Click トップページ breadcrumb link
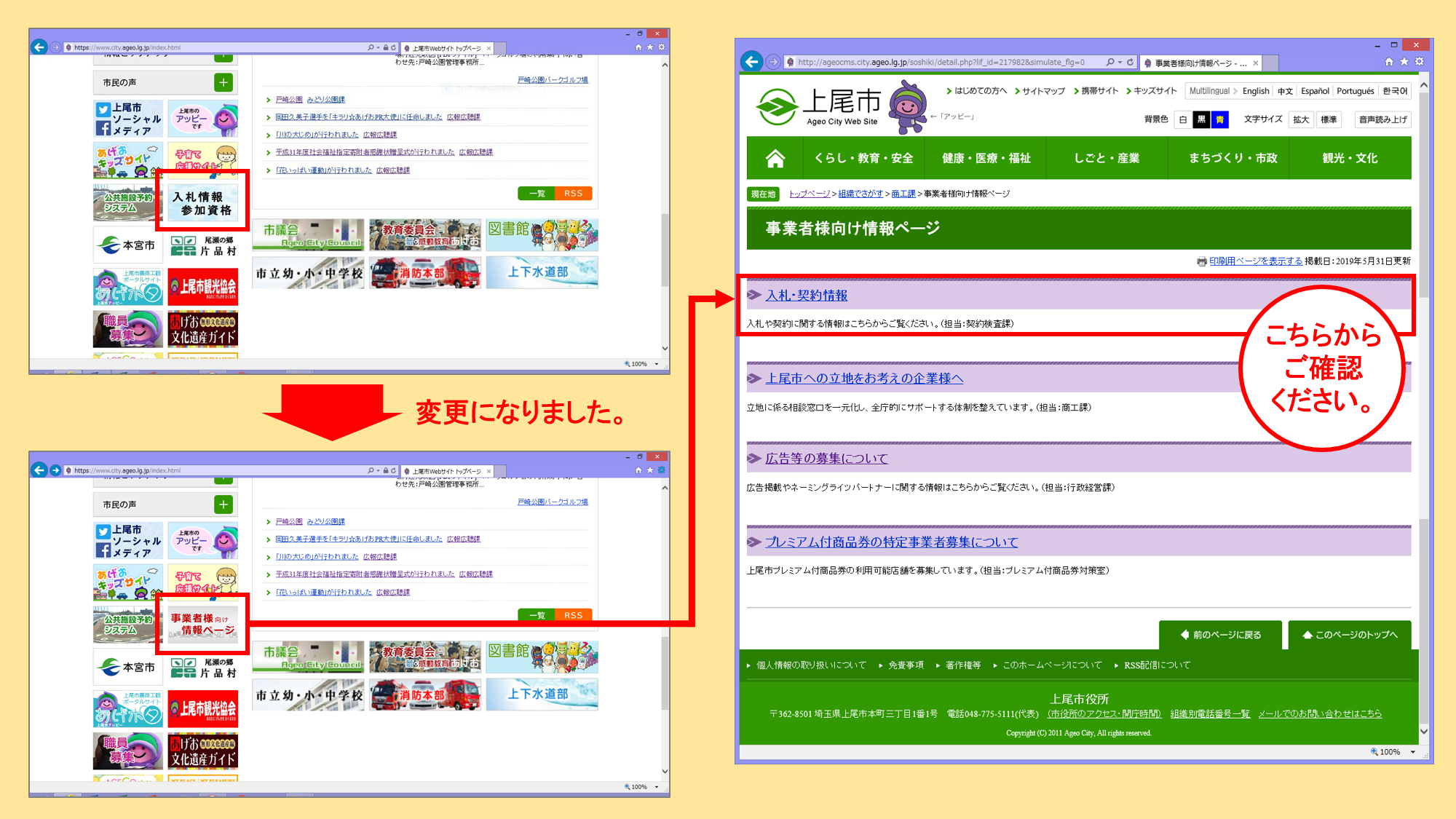The height and width of the screenshot is (819, 1456). [x=810, y=194]
